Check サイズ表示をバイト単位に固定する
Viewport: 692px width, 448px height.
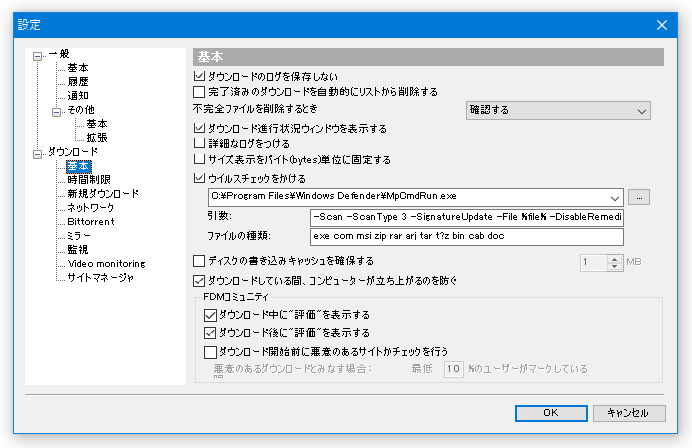click(x=199, y=159)
